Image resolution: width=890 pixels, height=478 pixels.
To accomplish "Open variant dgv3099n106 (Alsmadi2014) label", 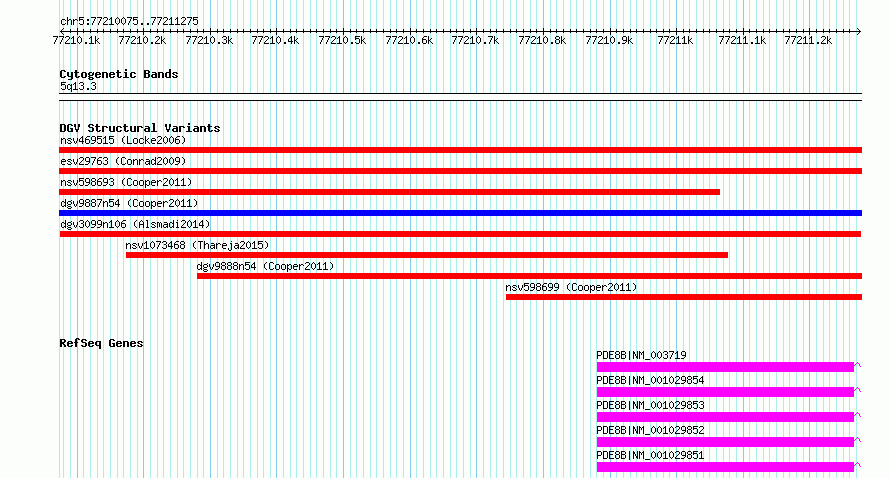I will (x=135, y=224).
